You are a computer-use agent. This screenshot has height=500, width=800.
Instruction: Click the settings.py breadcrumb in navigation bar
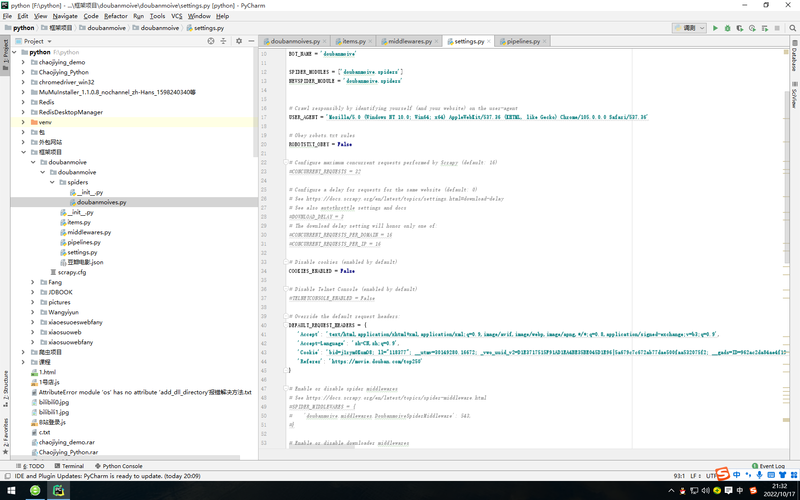point(205,28)
